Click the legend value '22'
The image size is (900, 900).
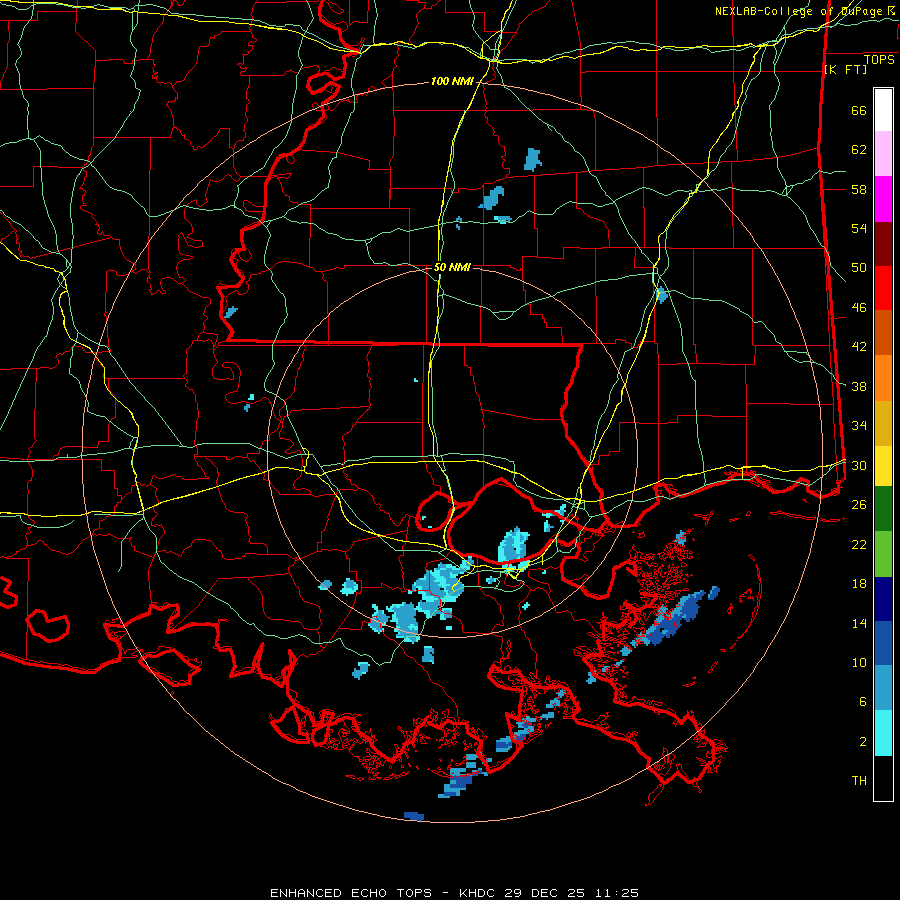coord(859,544)
